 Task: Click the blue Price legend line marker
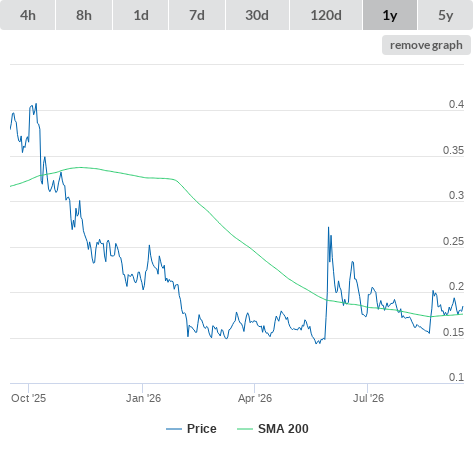point(174,429)
